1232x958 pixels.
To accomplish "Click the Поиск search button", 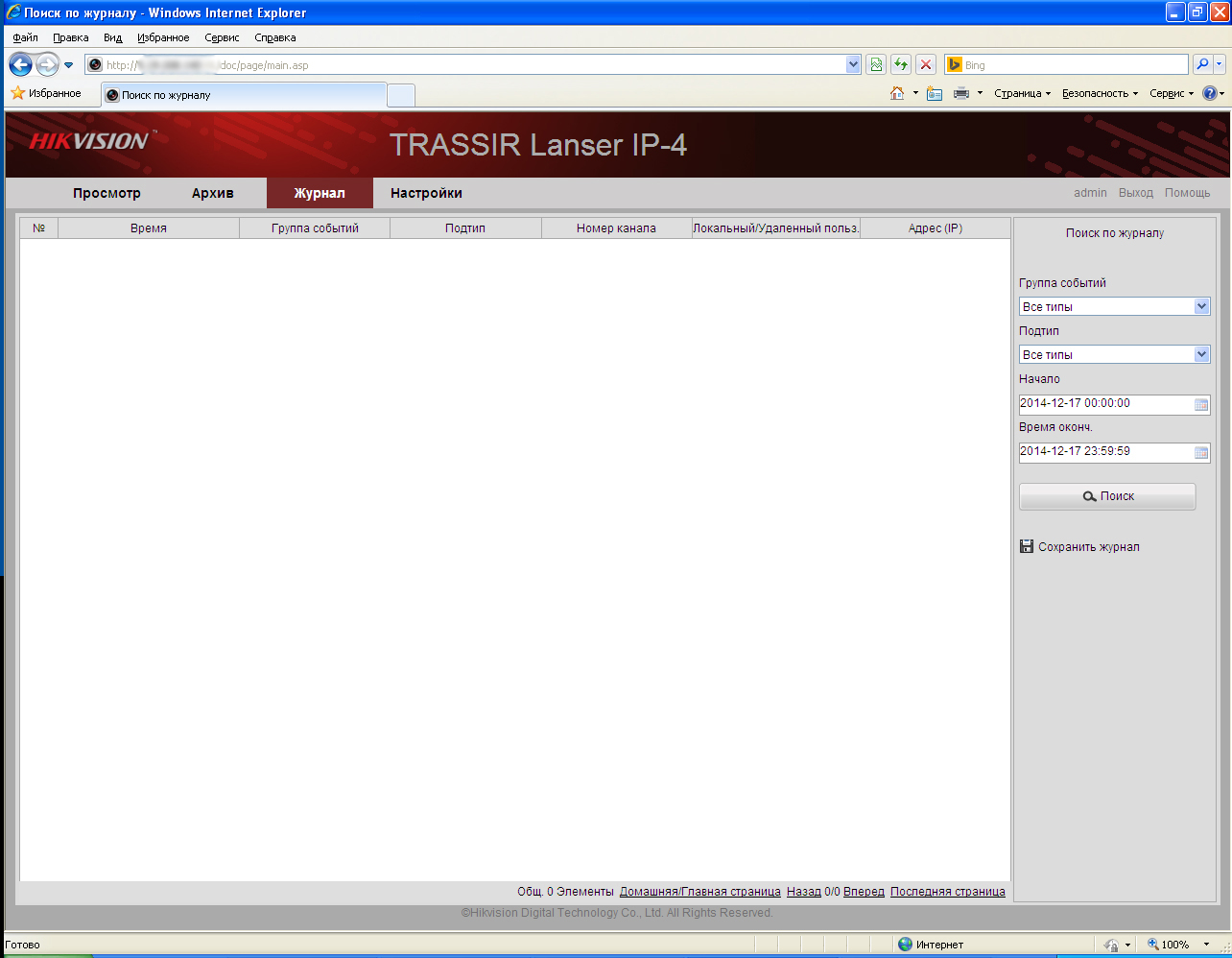I will tap(1107, 496).
